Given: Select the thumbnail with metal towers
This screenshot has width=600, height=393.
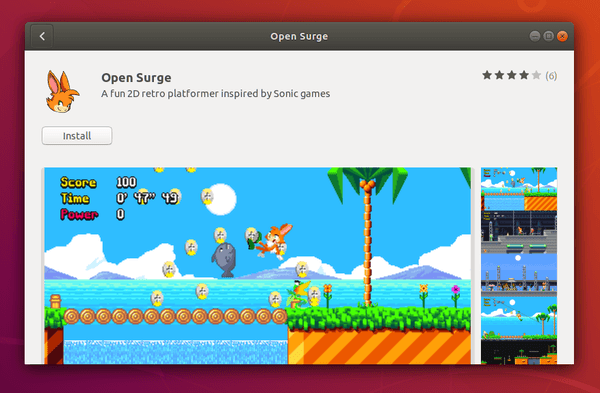Looking at the screenshot, I should pyautogui.click(x=519, y=275).
